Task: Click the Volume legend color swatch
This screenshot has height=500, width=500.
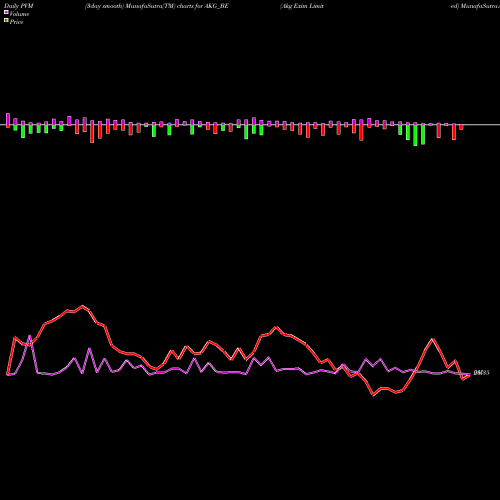Action: [6, 13]
